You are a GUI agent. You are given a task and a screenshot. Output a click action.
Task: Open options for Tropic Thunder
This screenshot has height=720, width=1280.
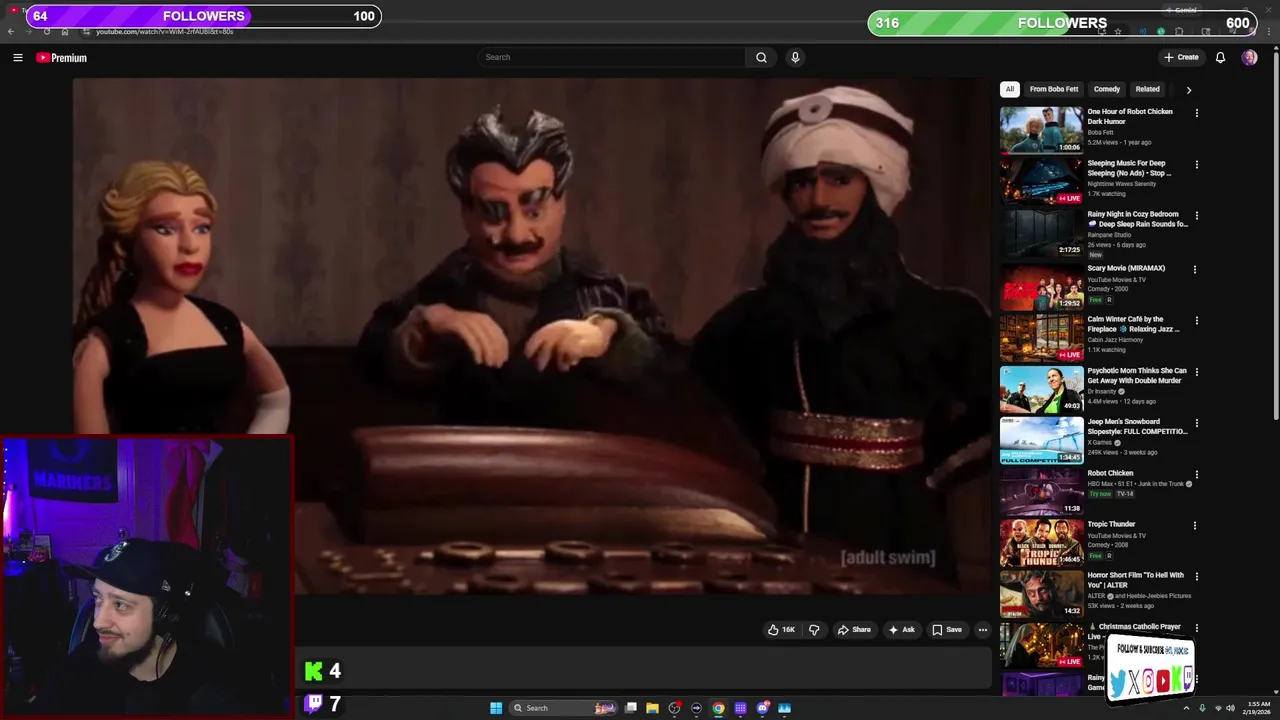pos(1194,525)
